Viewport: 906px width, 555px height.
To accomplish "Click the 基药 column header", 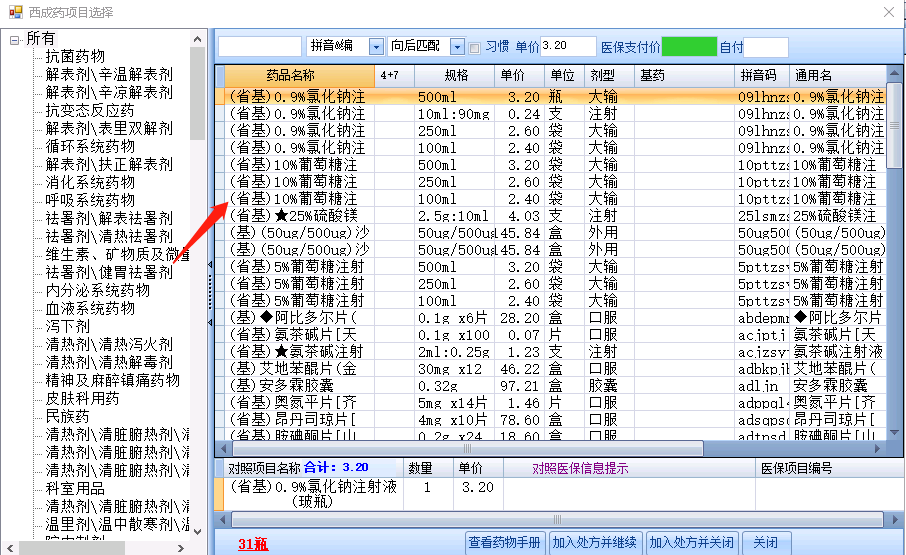I will point(684,76).
